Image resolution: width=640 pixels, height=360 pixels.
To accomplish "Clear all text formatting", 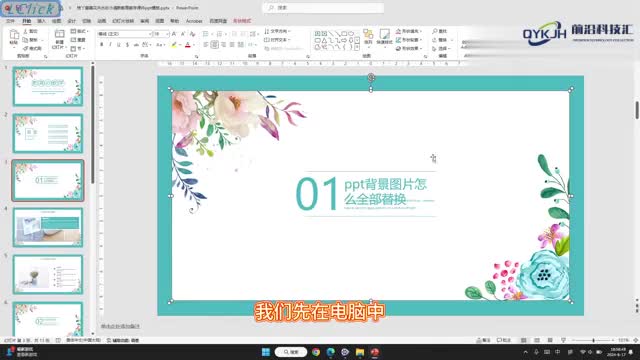I will [193, 34].
